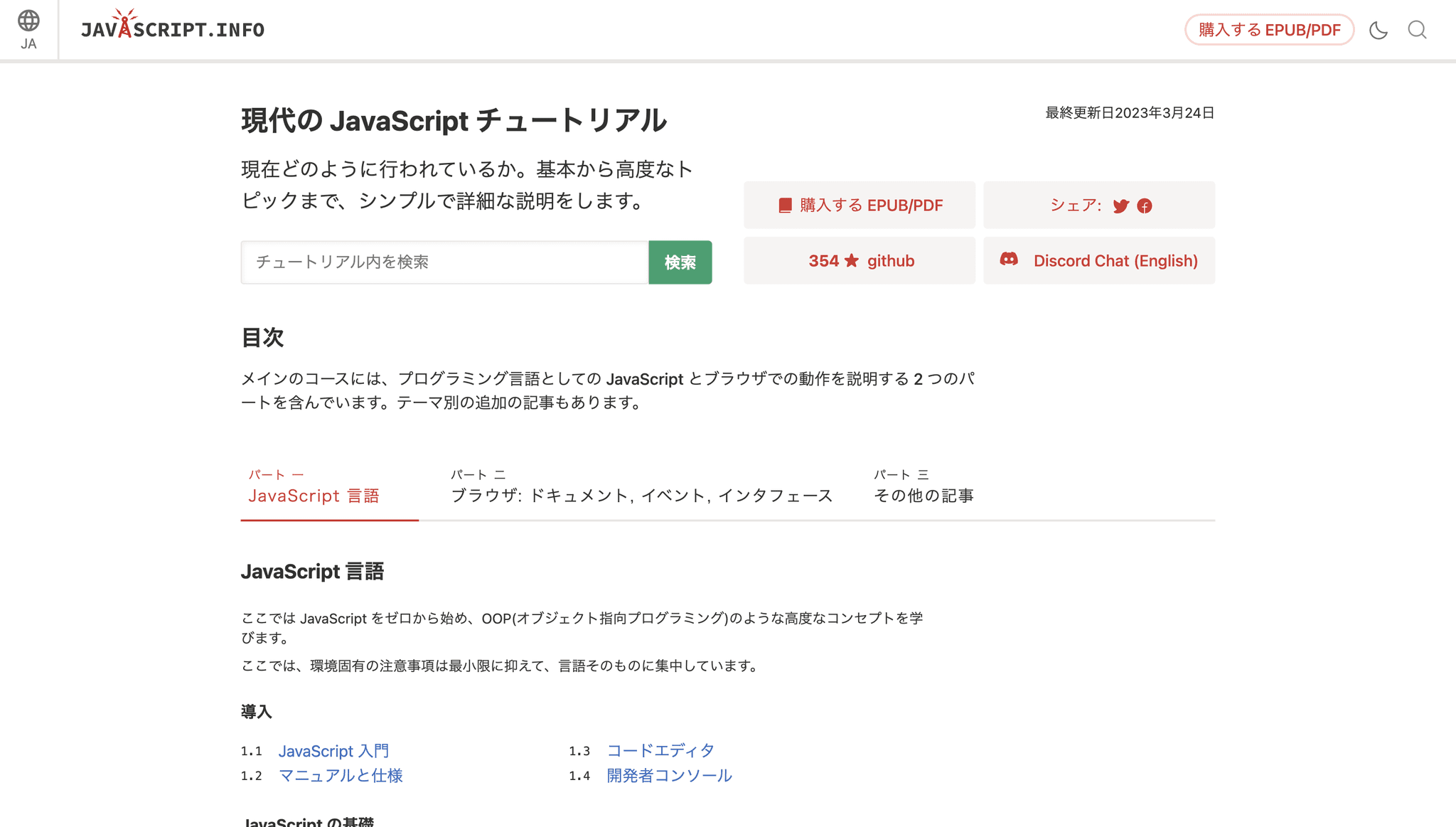This screenshot has height=827, width=1456.
Task: Click the JavaScript 言語 section heading
Action: (x=312, y=572)
